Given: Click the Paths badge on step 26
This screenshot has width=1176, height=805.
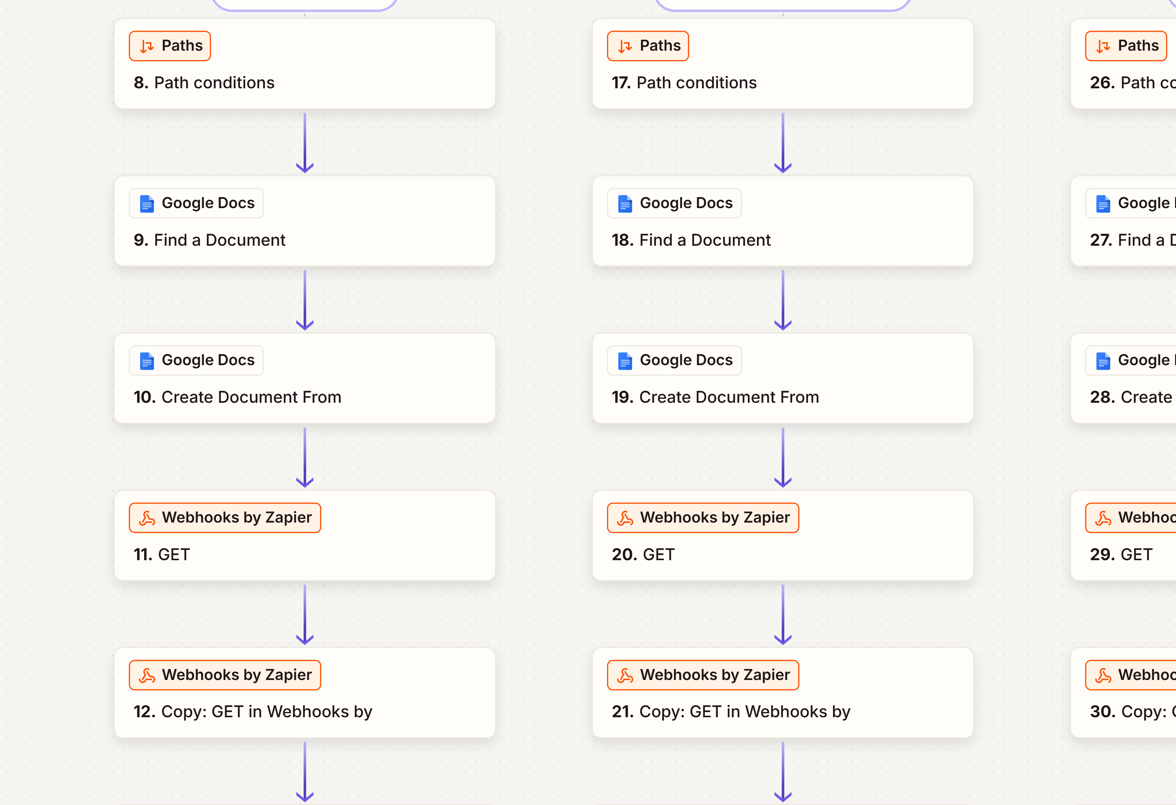Looking at the screenshot, I should coord(1126,45).
